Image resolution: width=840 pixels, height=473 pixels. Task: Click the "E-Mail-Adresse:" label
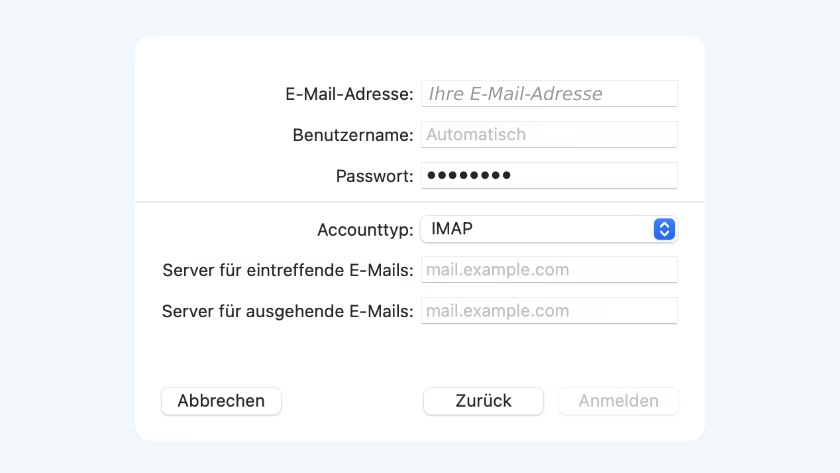[x=349, y=94]
